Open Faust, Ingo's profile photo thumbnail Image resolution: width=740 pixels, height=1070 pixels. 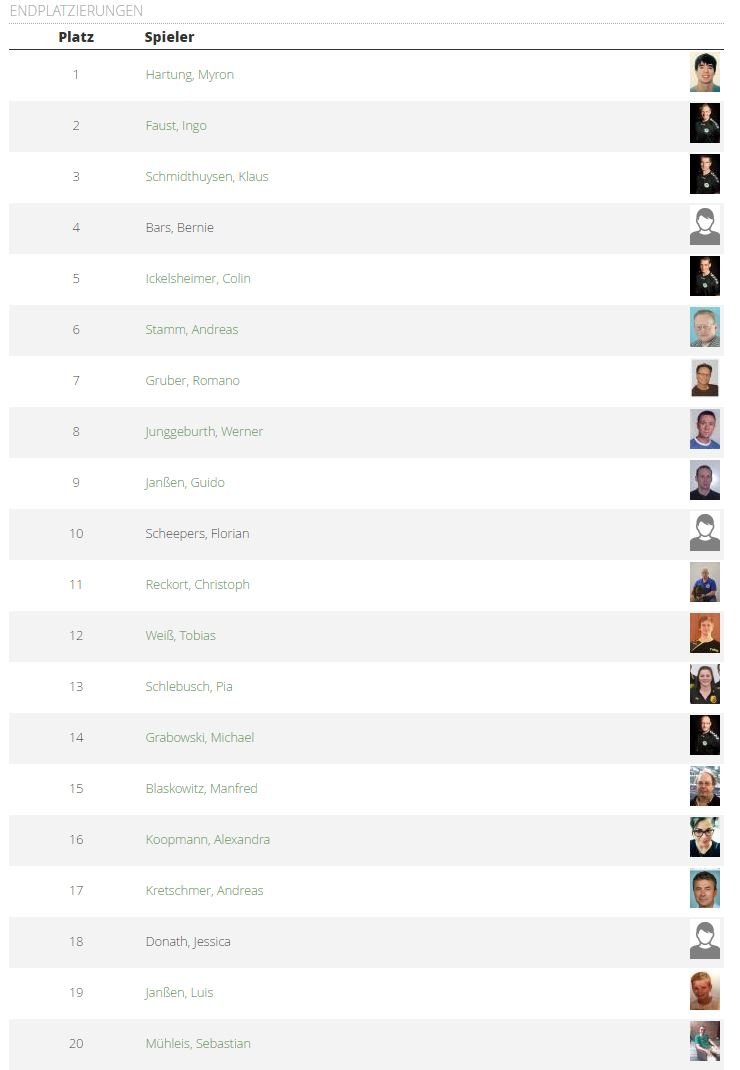click(704, 125)
